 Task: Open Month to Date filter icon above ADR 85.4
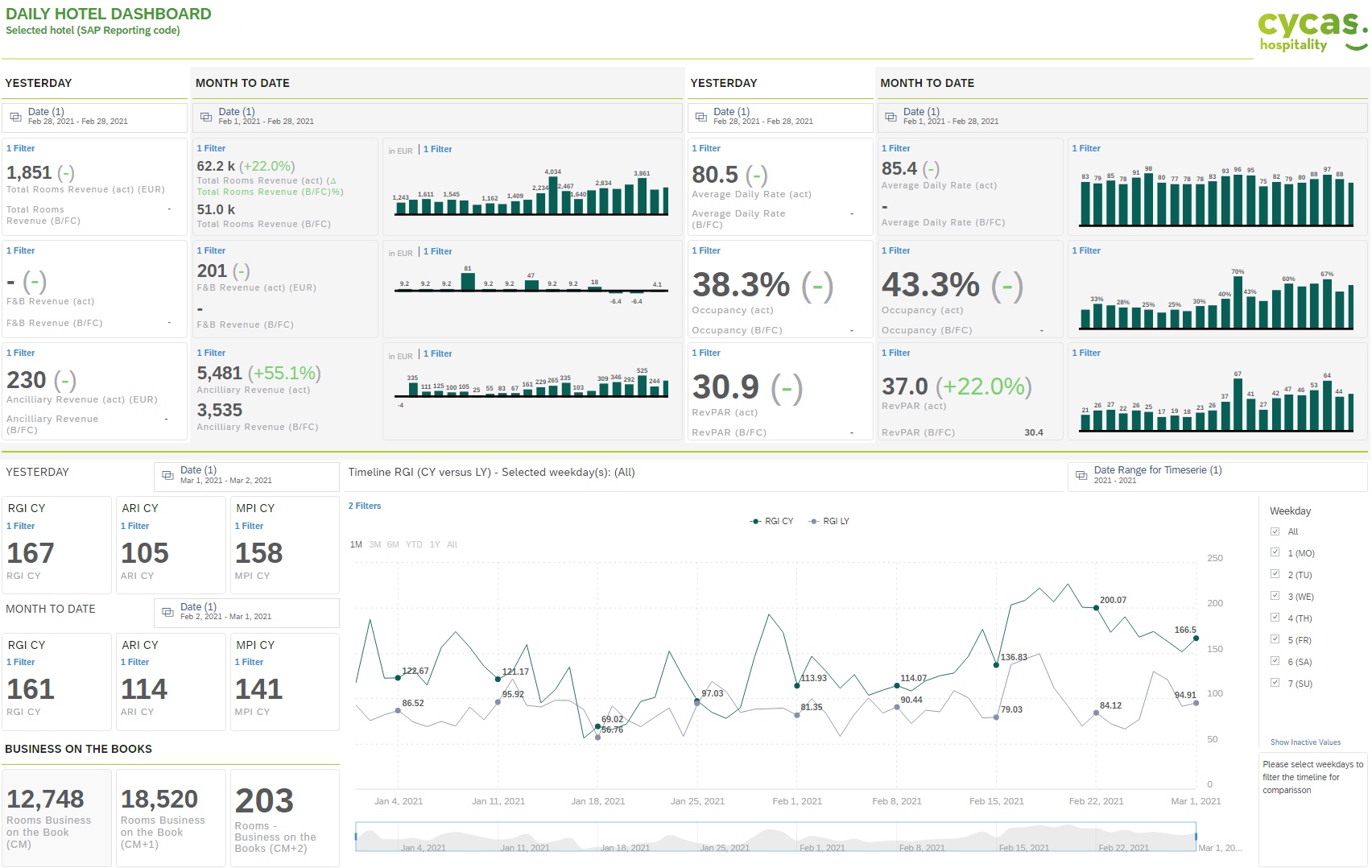[x=891, y=117]
